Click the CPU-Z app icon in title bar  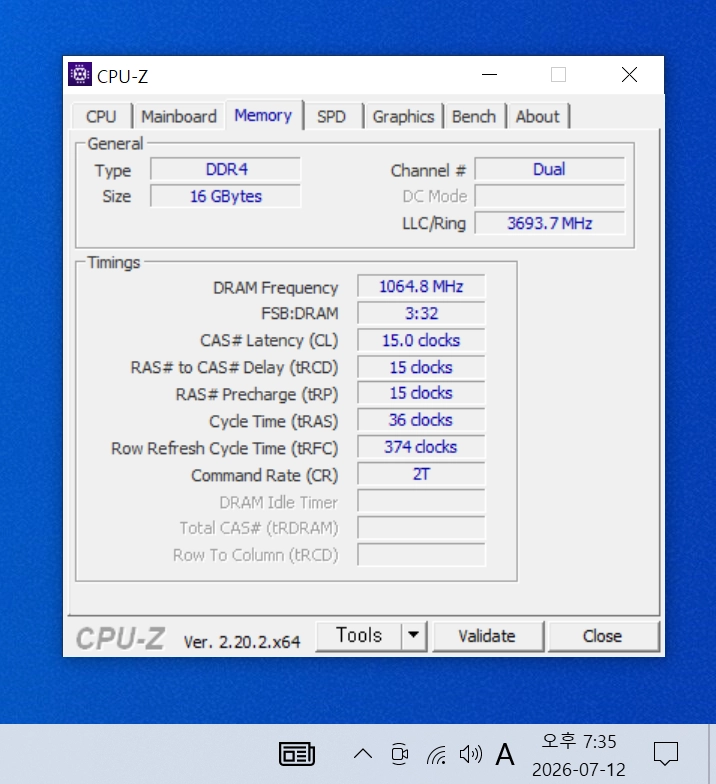(80, 74)
